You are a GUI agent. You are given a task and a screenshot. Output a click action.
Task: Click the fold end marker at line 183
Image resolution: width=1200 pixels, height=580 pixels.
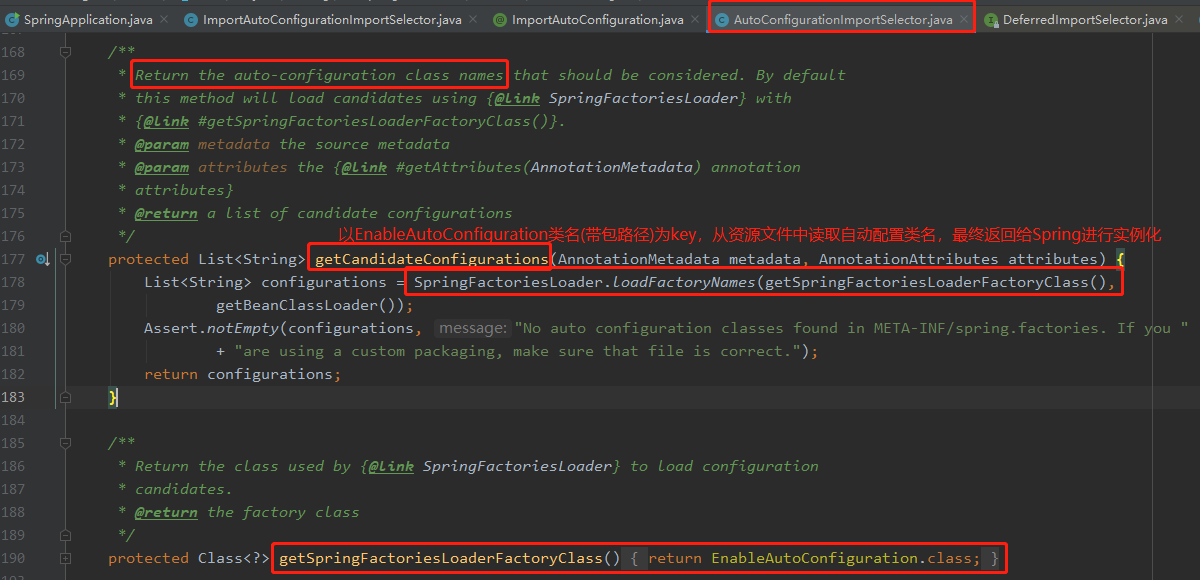(65, 397)
